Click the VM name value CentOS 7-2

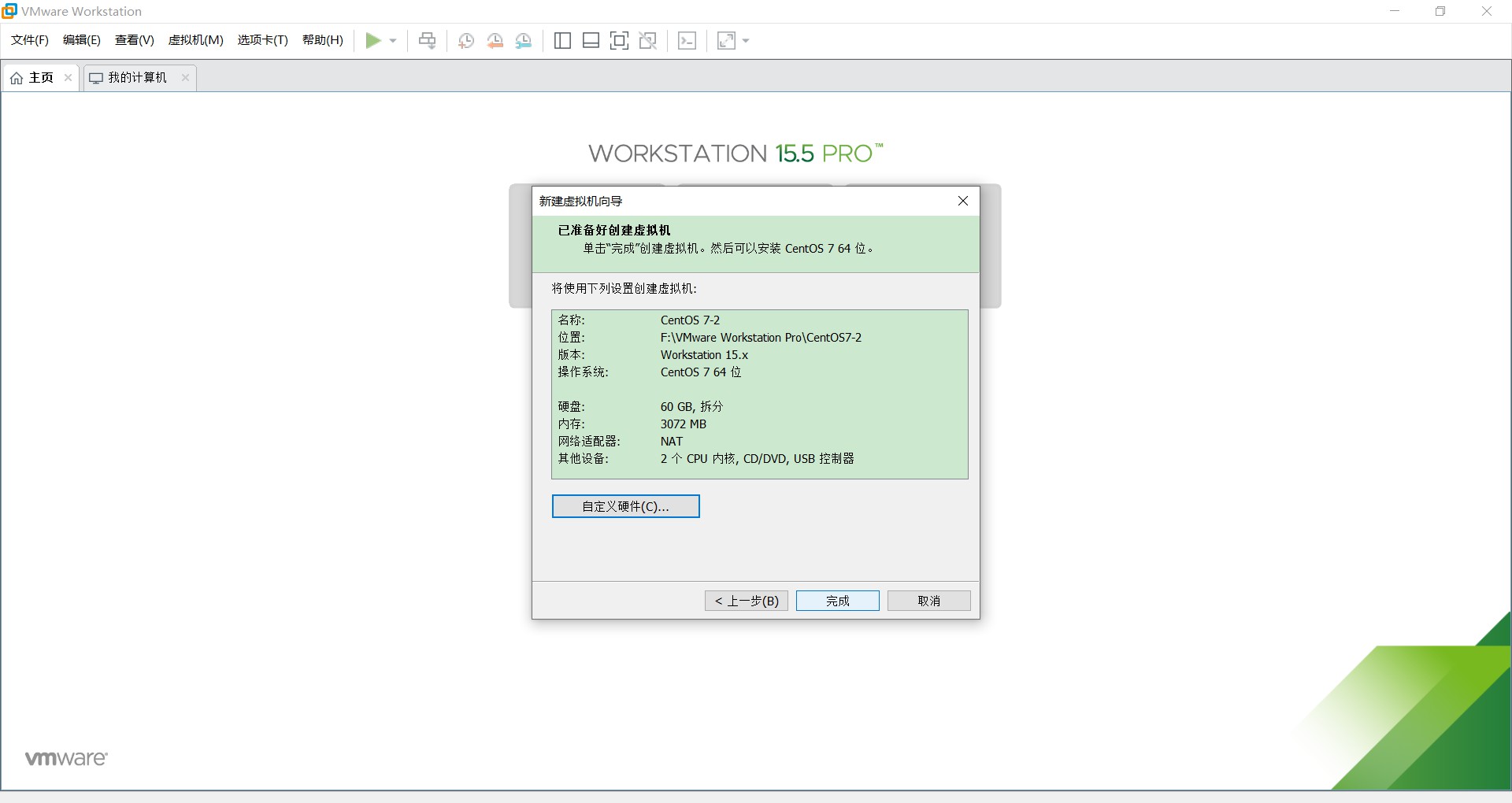(690, 320)
